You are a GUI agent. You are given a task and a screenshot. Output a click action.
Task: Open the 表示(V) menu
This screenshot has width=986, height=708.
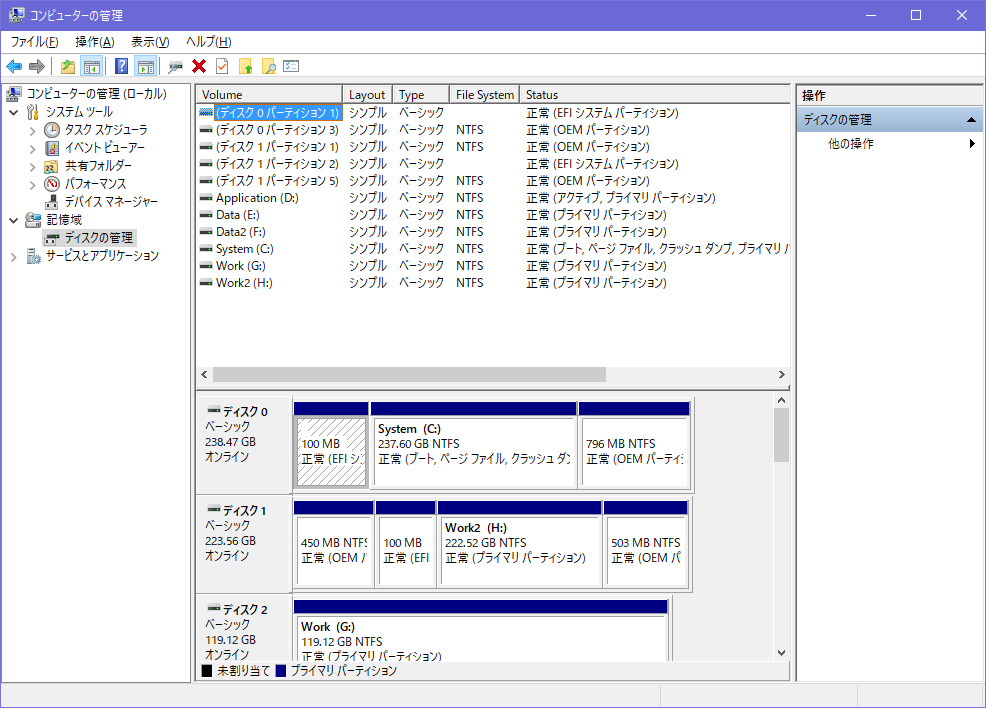coord(150,41)
